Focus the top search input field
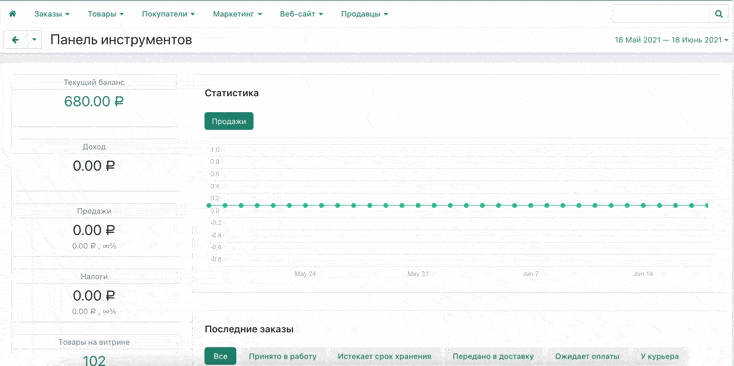 click(x=661, y=14)
